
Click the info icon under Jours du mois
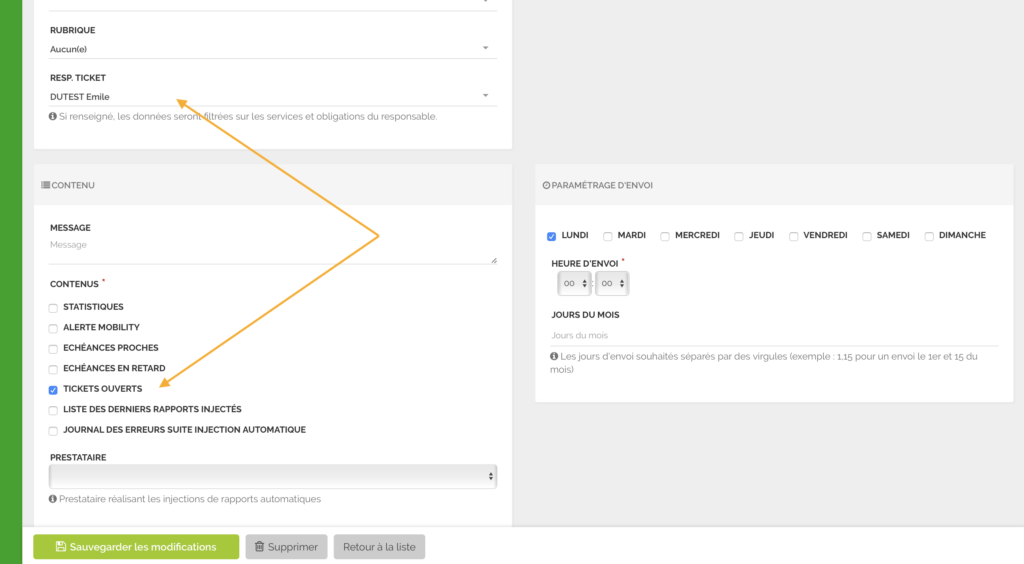(x=555, y=357)
